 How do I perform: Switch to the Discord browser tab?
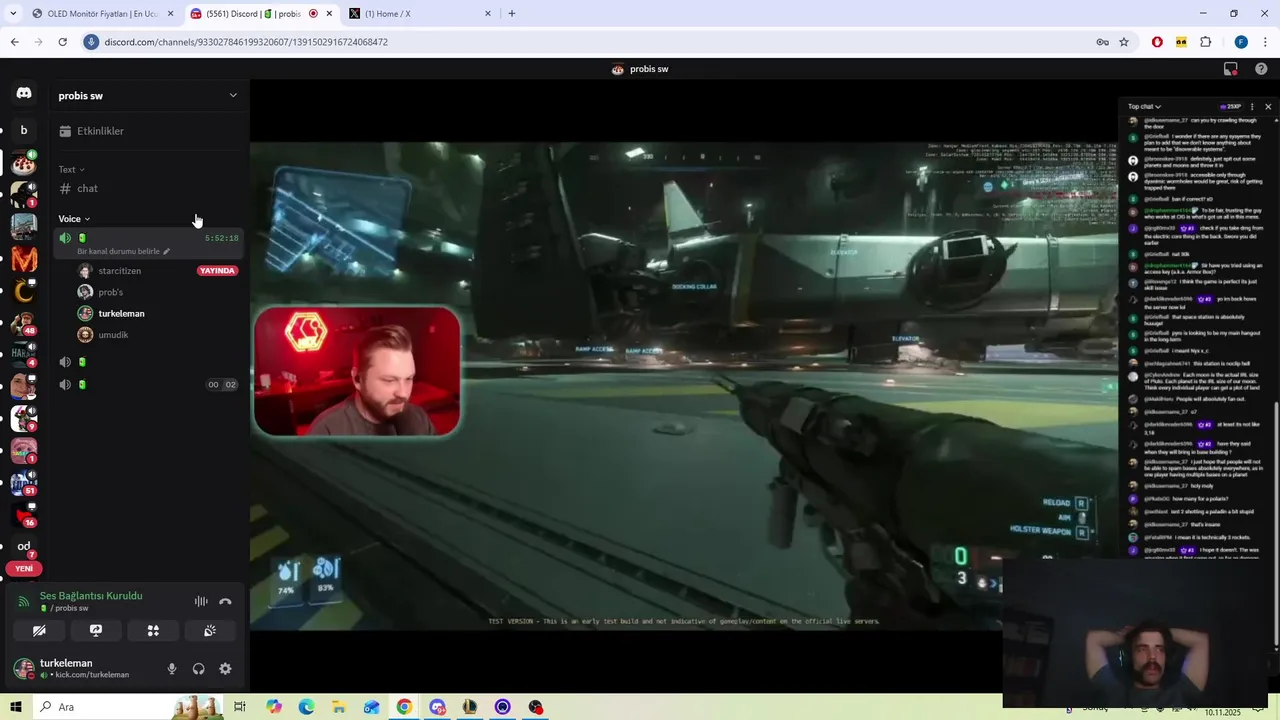[x=260, y=14]
